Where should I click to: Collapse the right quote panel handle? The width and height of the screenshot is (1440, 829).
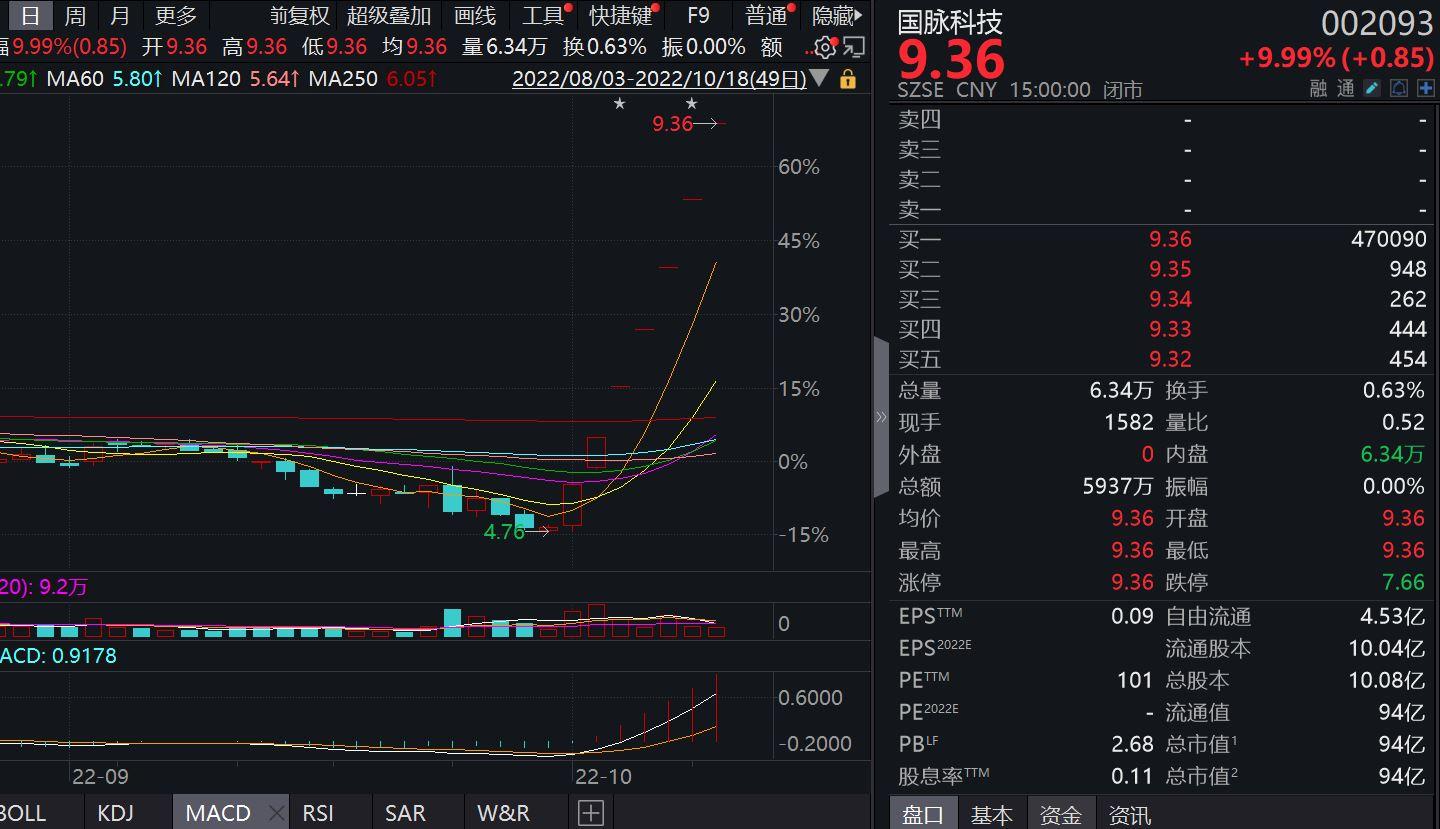881,417
